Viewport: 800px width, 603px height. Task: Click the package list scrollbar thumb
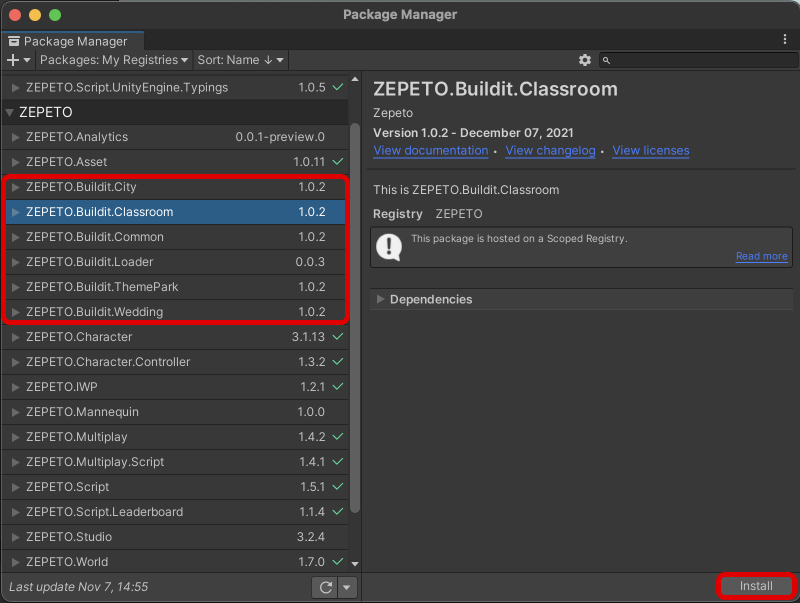[x=355, y=316]
